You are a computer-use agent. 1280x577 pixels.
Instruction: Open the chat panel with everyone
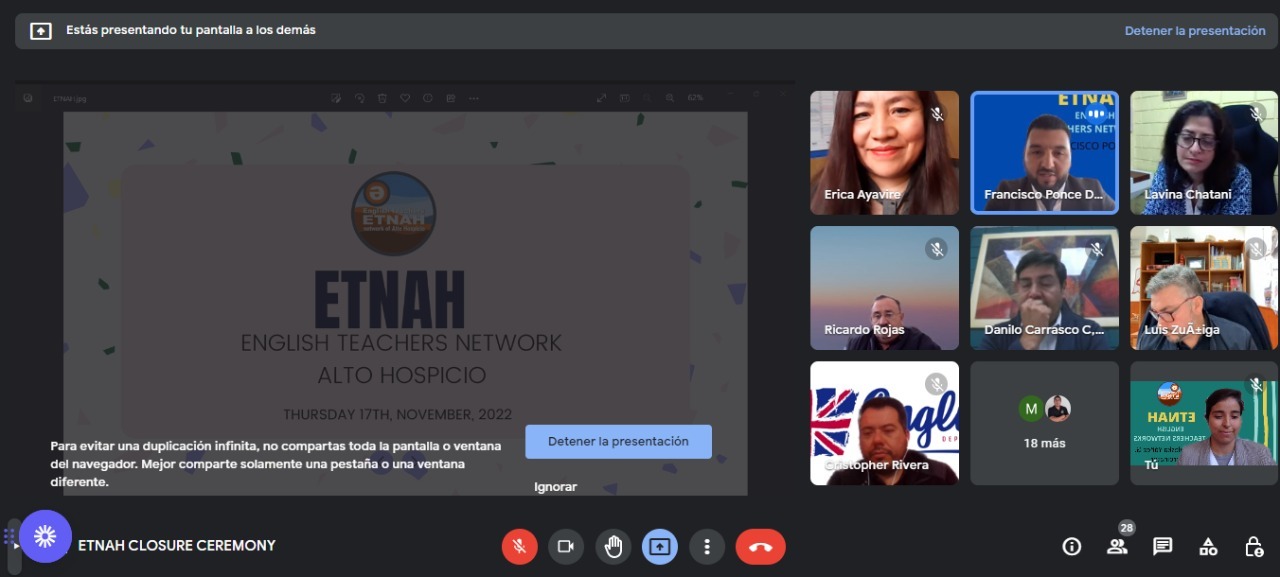1162,546
